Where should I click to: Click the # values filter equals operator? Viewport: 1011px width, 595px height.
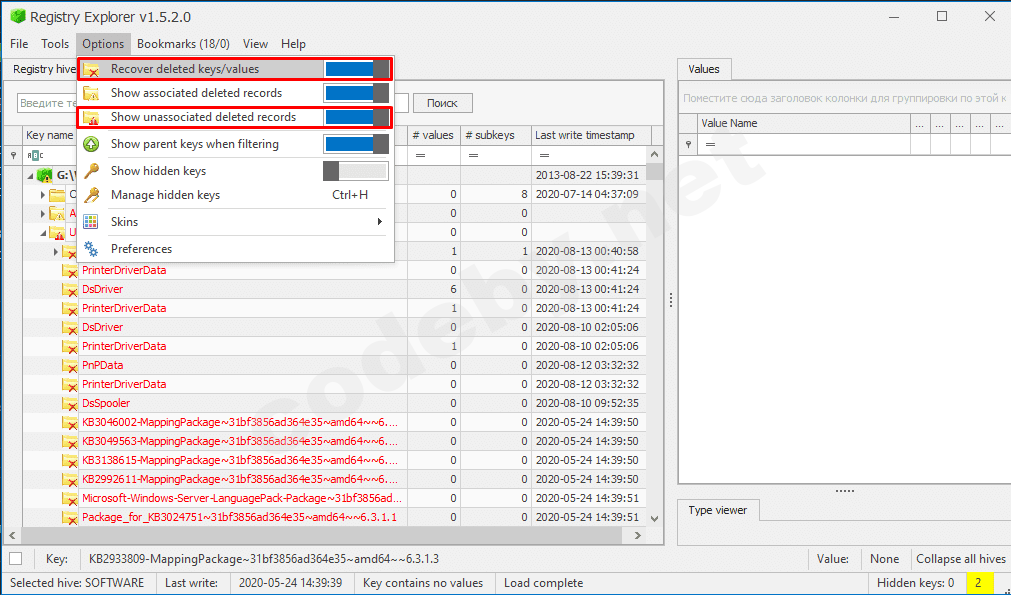click(421, 155)
